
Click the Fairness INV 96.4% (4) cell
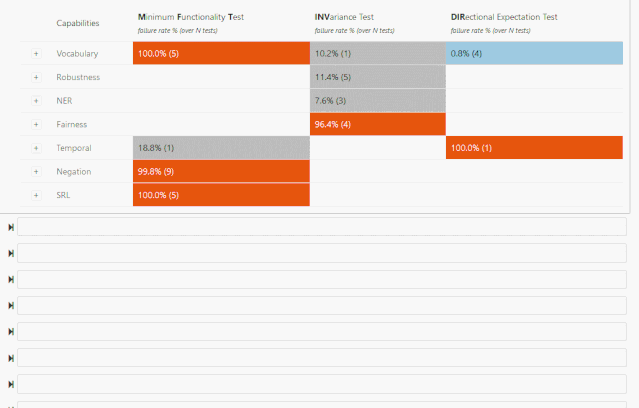click(378, 124)
